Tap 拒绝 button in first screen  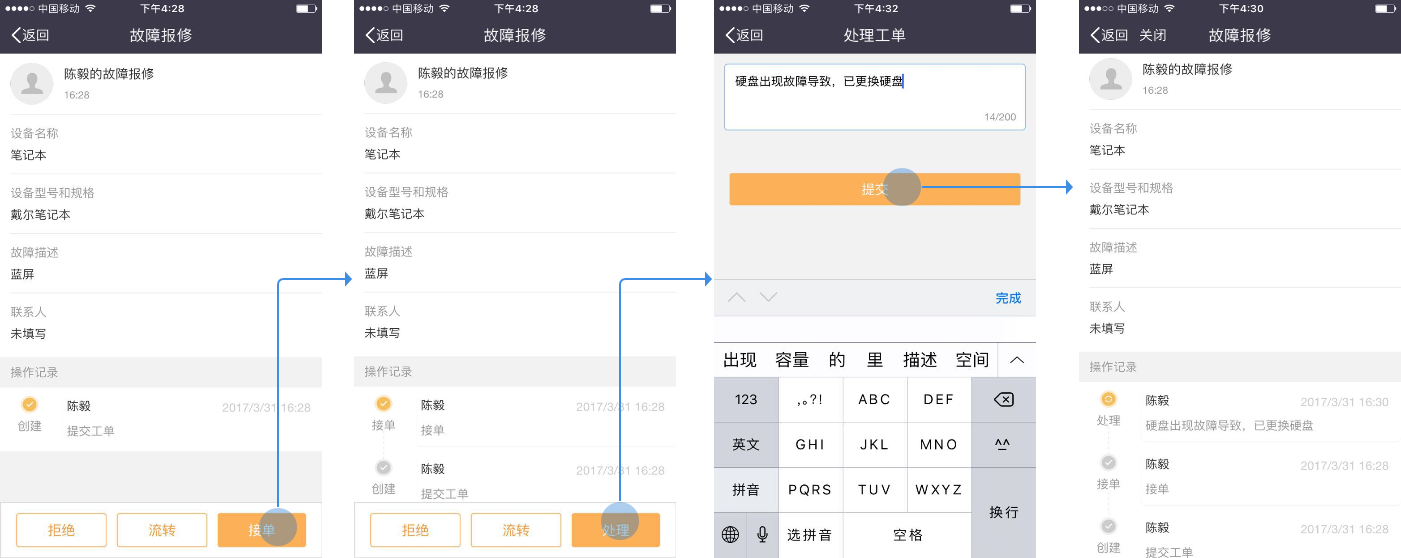[61, 530]
